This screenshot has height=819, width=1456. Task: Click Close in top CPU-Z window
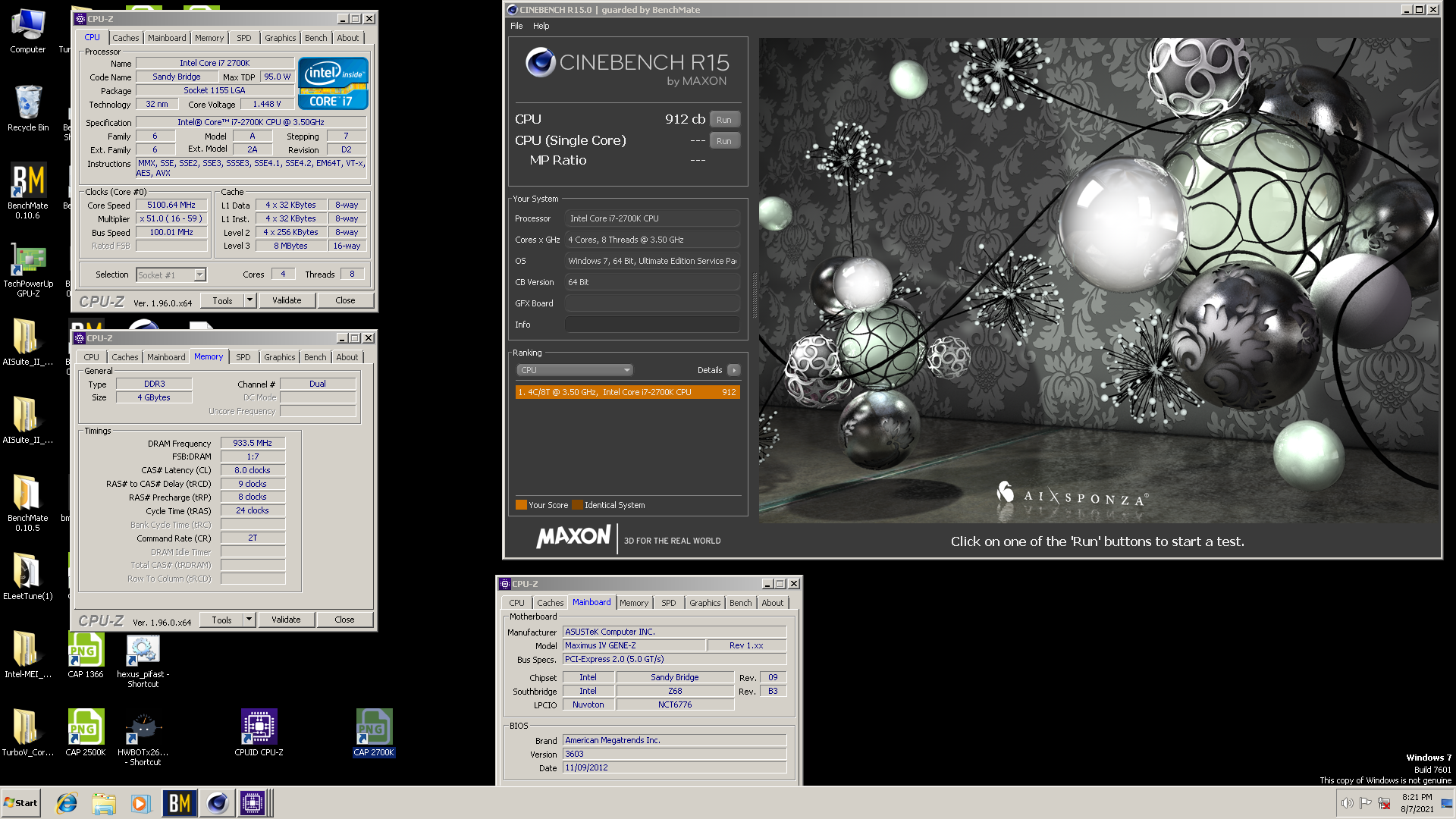pos(345,300)
